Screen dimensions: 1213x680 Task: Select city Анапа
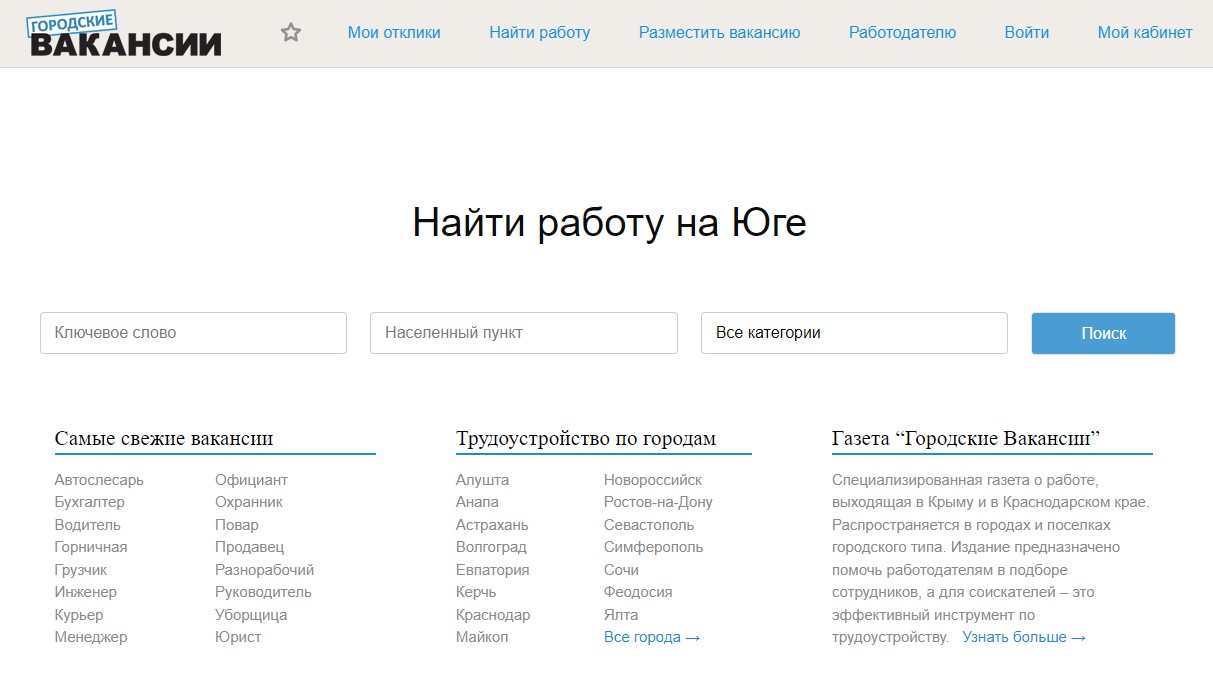click(477, 502)
